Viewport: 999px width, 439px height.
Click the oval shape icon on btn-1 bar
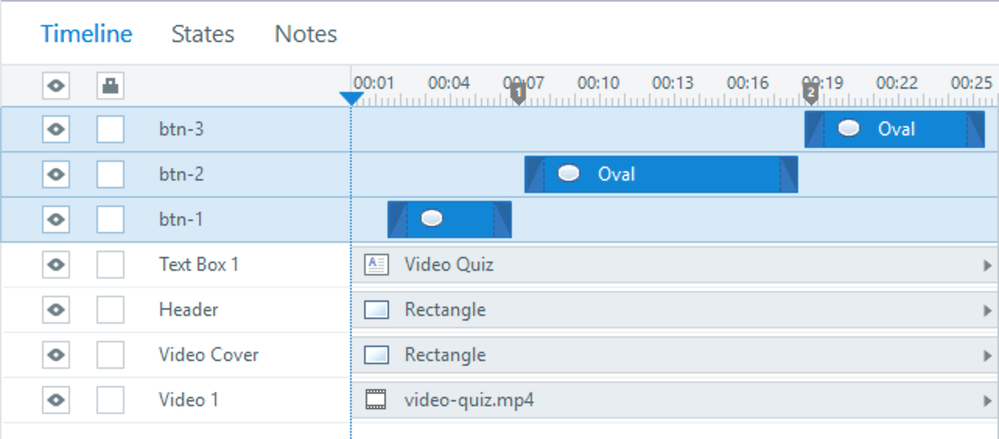(x=432, y=219)
